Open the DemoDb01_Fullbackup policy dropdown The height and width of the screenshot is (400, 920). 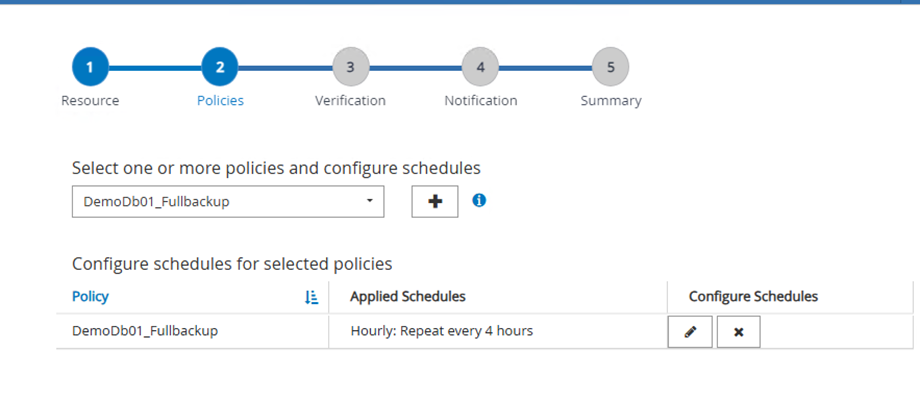[228, 201]
